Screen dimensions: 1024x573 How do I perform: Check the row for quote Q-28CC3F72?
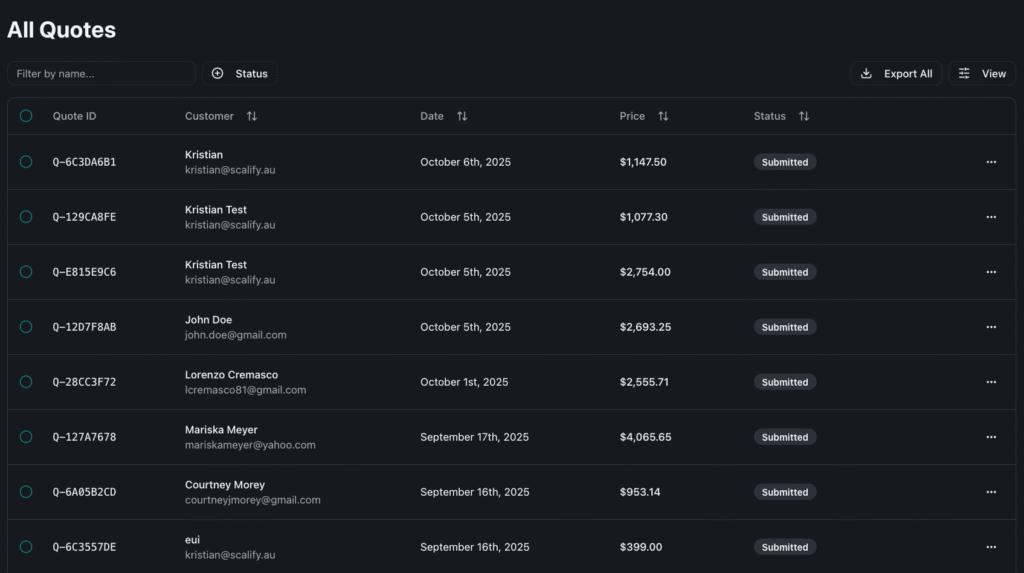tap(26, 382)
